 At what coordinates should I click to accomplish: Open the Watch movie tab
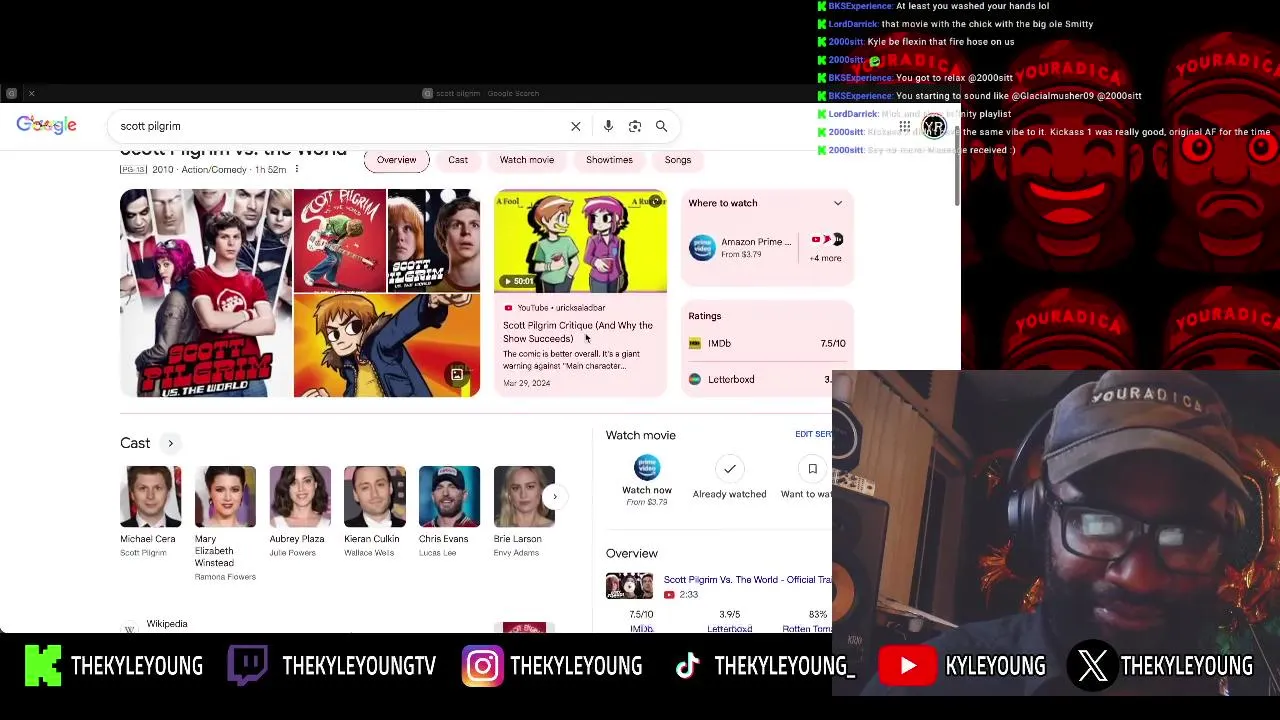click(x=527, y=160)
